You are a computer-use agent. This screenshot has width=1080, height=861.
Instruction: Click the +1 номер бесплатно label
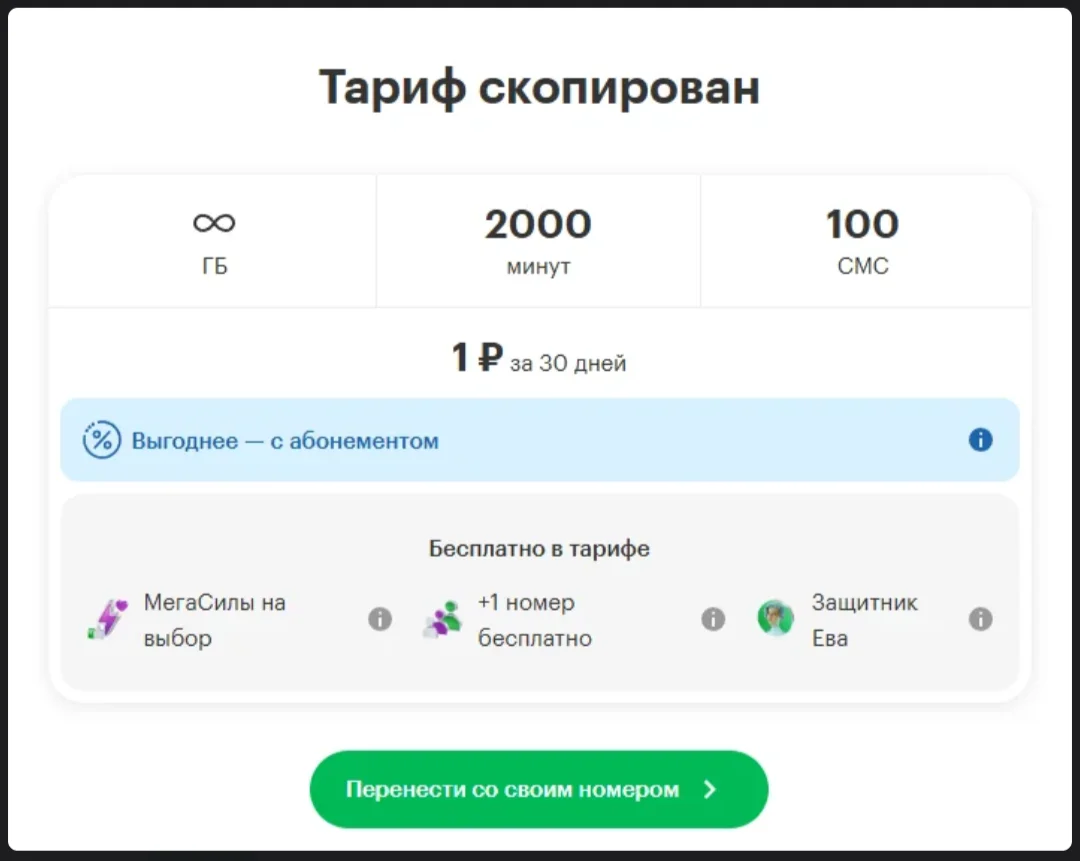pos(534,620)
